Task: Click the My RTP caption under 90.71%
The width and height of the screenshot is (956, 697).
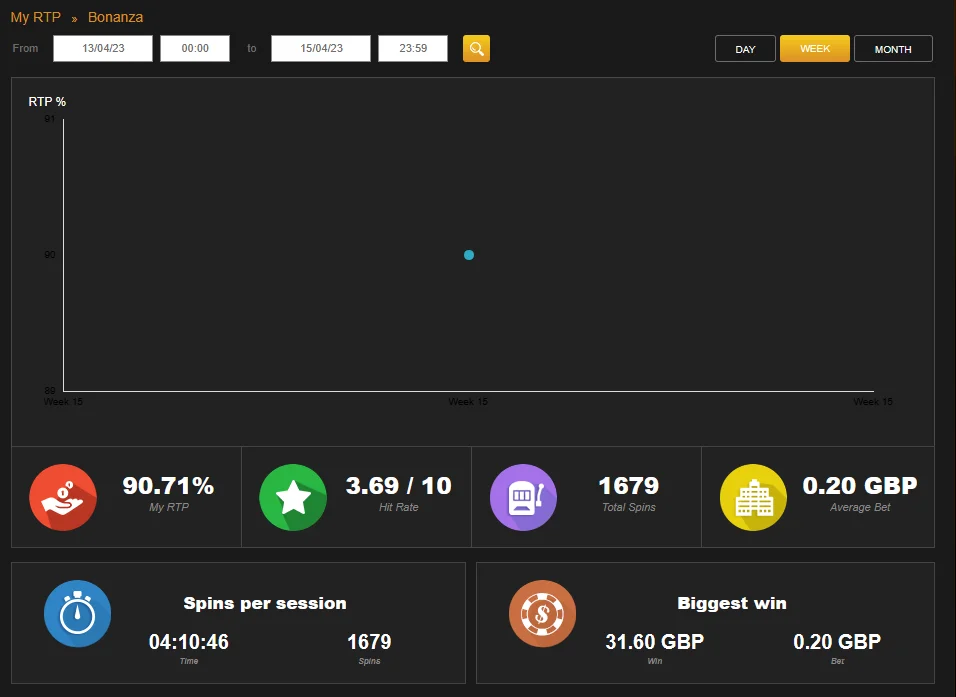Action: [x=169, y=507]
